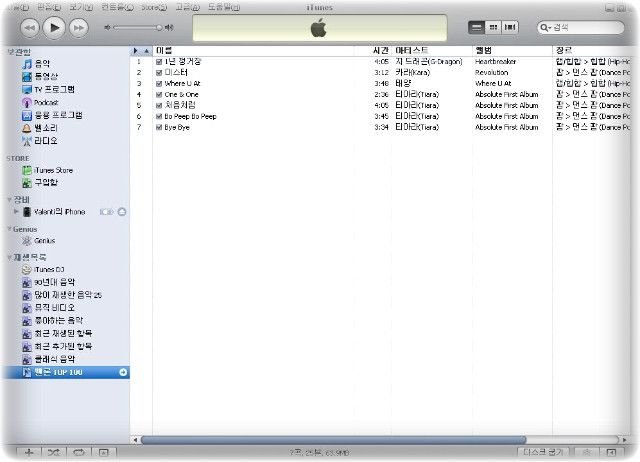The height and width of the screenshot is (462, 640).
Task: Click scrollbar right arrow
Action: click(x=624, y=440)
